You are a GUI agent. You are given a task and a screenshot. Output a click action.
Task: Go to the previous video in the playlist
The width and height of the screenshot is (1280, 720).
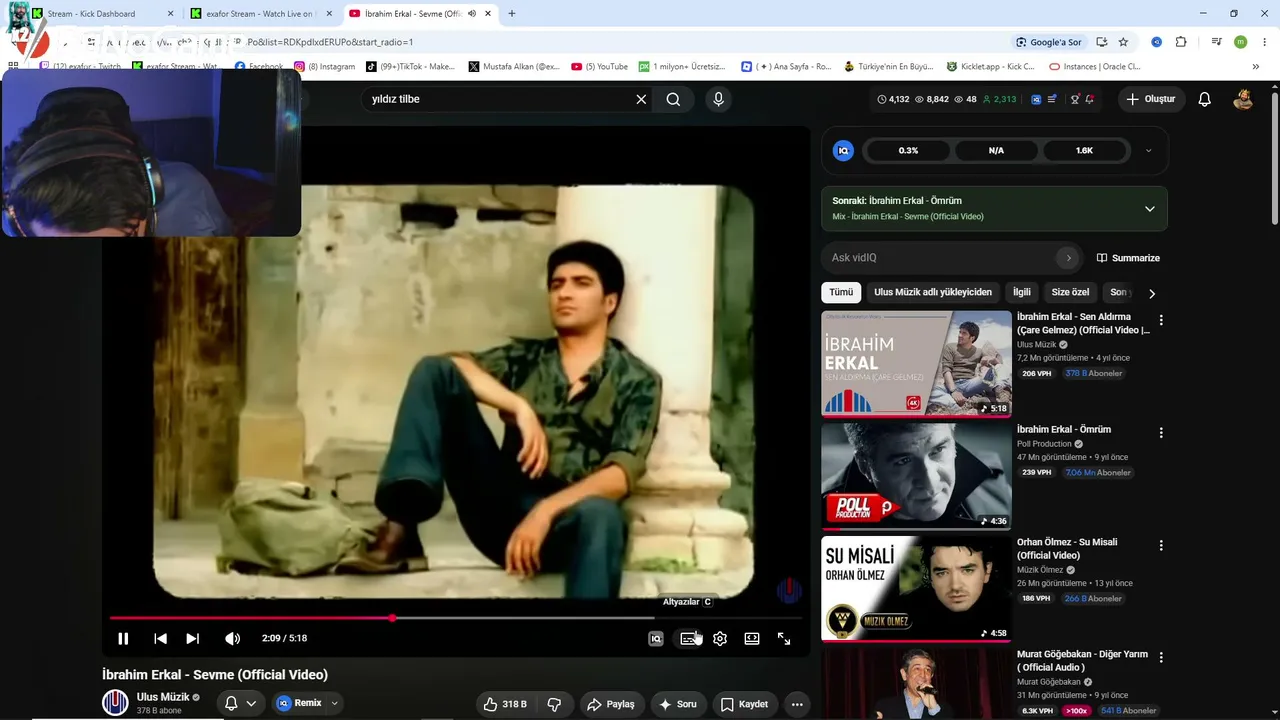point(160,639)
